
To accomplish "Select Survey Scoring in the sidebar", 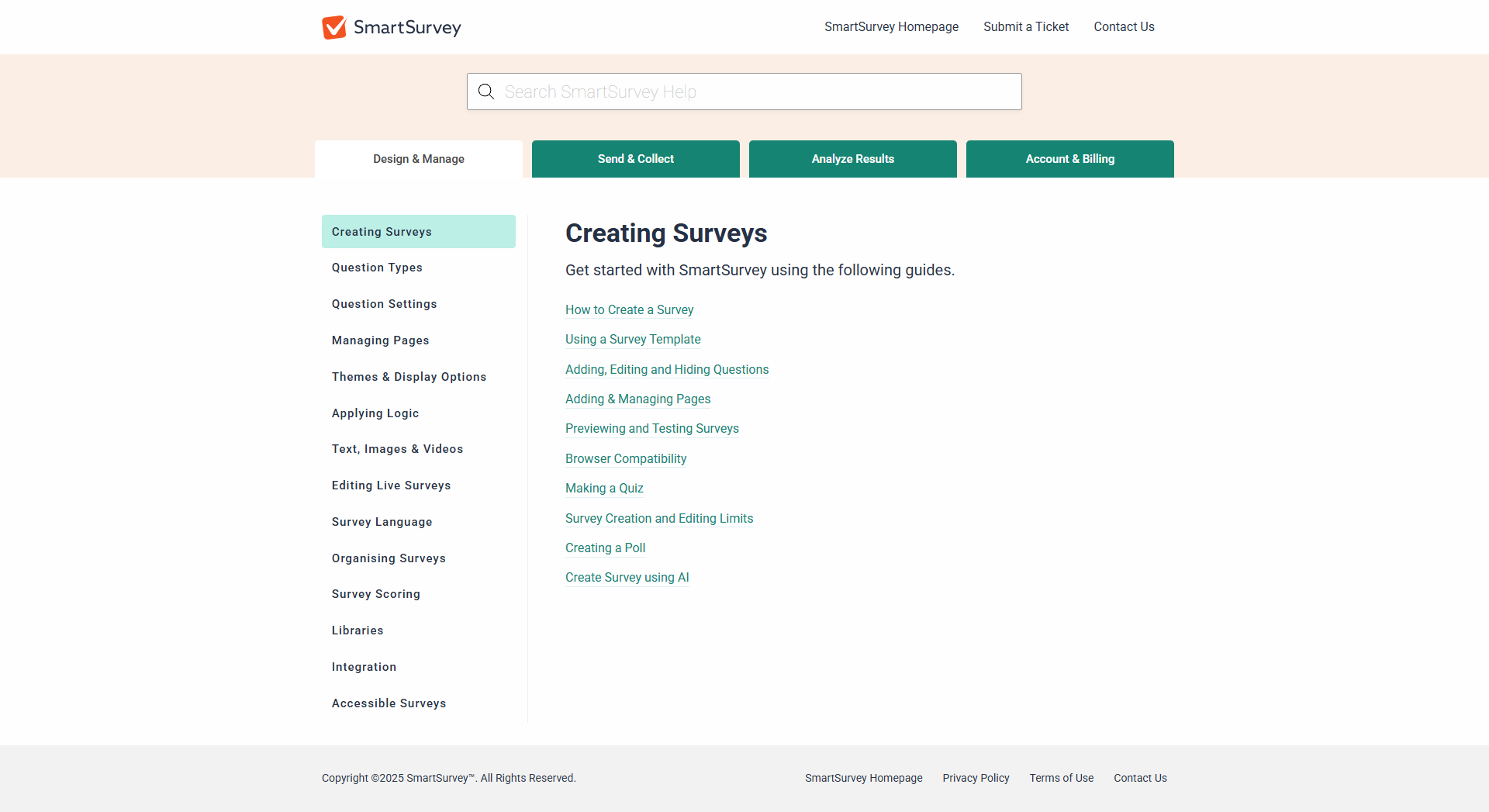I will pyautogui.click(x=376, y=594).
